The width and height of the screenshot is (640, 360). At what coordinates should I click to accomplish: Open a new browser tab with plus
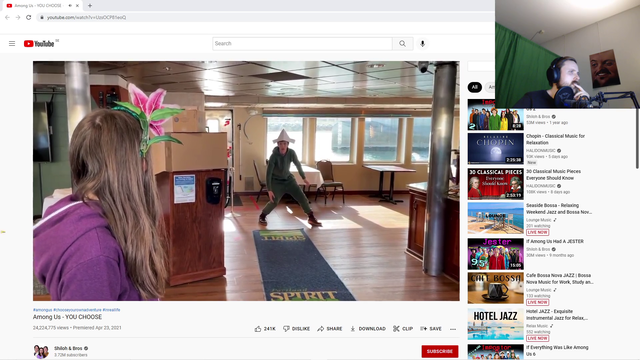90,6
